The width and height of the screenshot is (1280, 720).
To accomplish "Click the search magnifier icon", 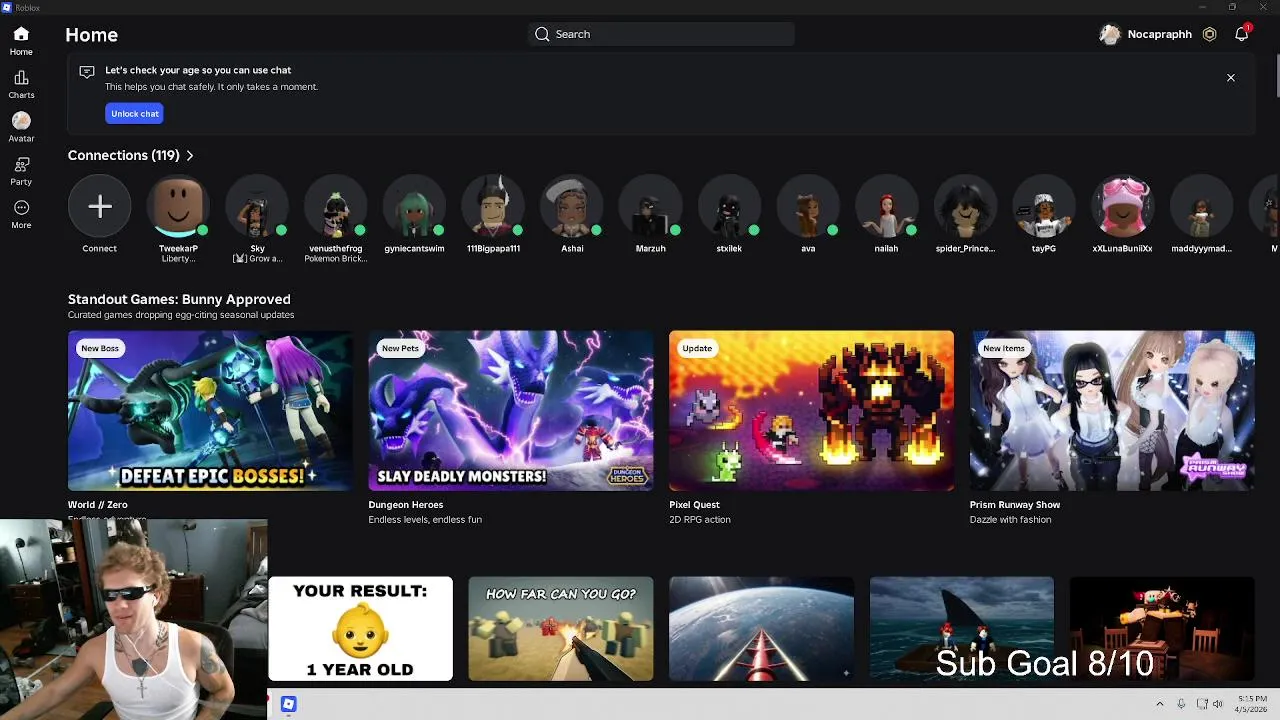I will tap(542, 34).
